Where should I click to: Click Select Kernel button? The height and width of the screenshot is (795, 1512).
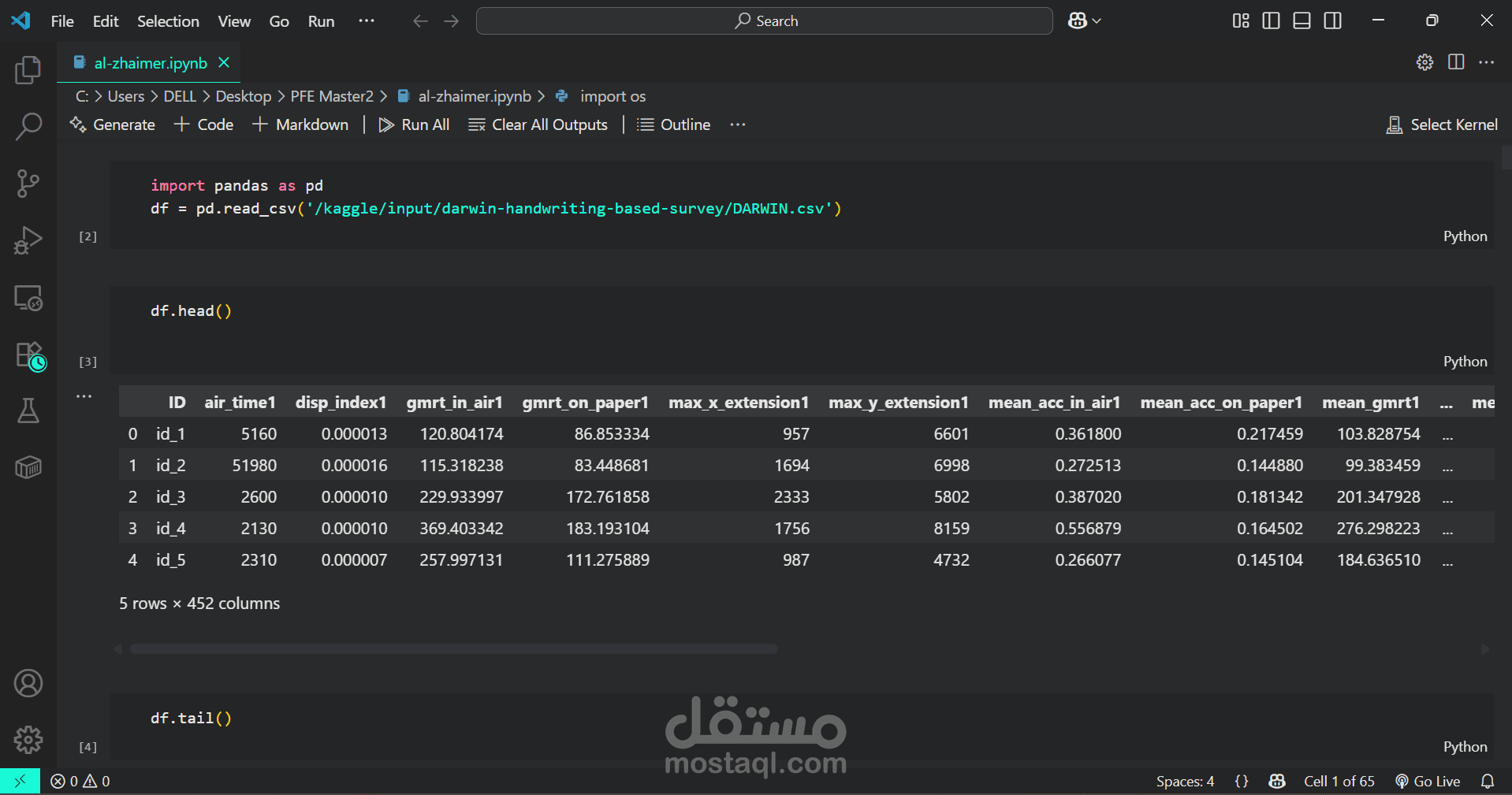tap(1442, 124)
